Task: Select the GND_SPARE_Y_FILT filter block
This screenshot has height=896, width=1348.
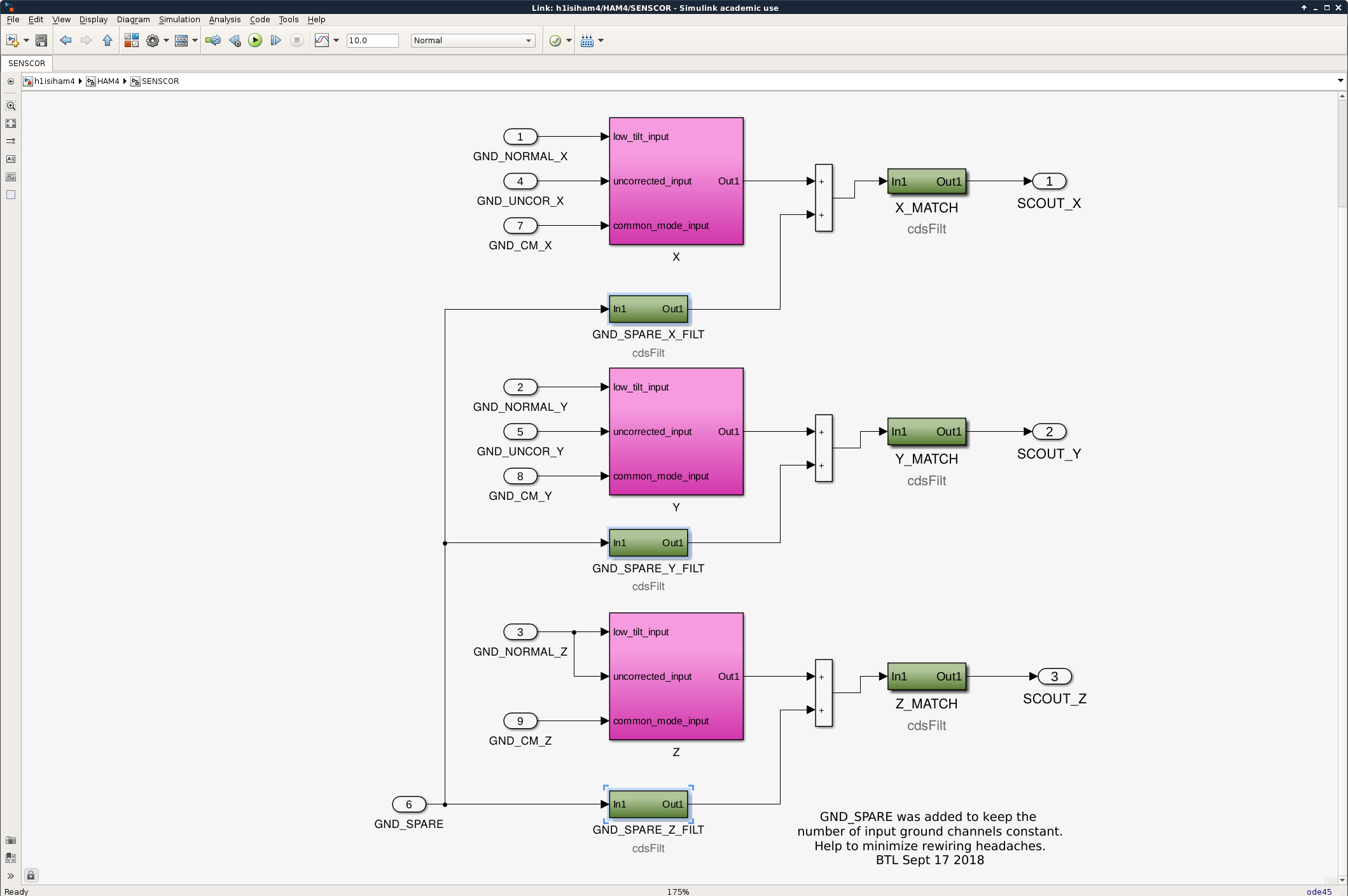Action: pyautogui.click(x=648, y=543)
